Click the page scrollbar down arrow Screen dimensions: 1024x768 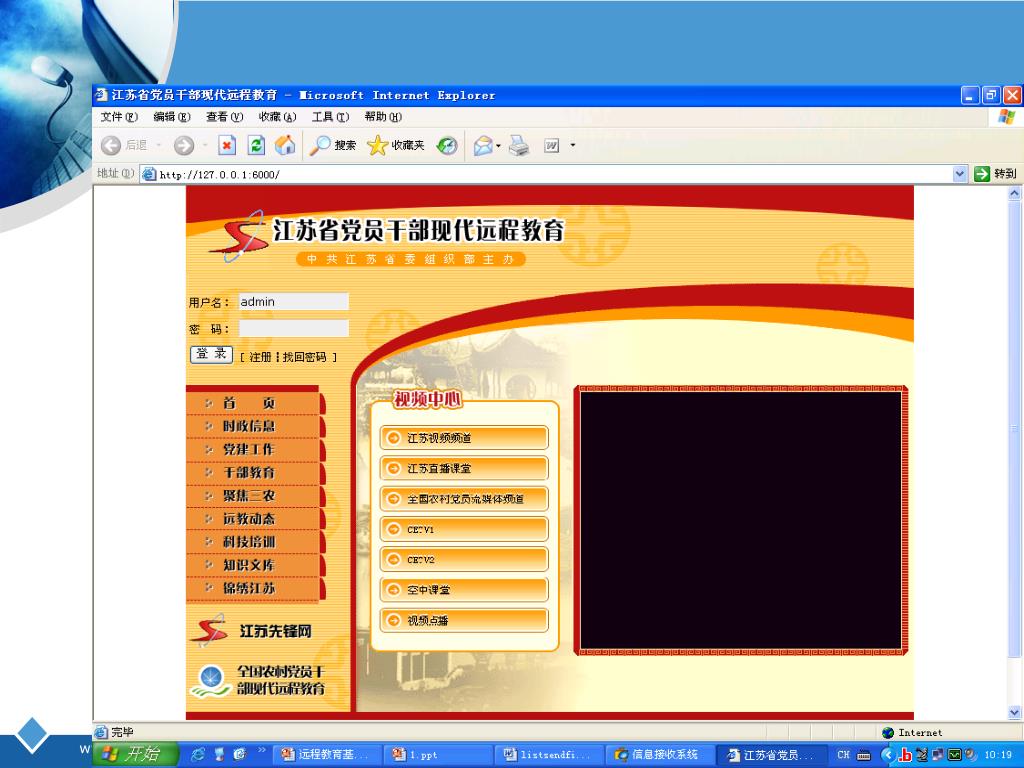(1014, 712)
